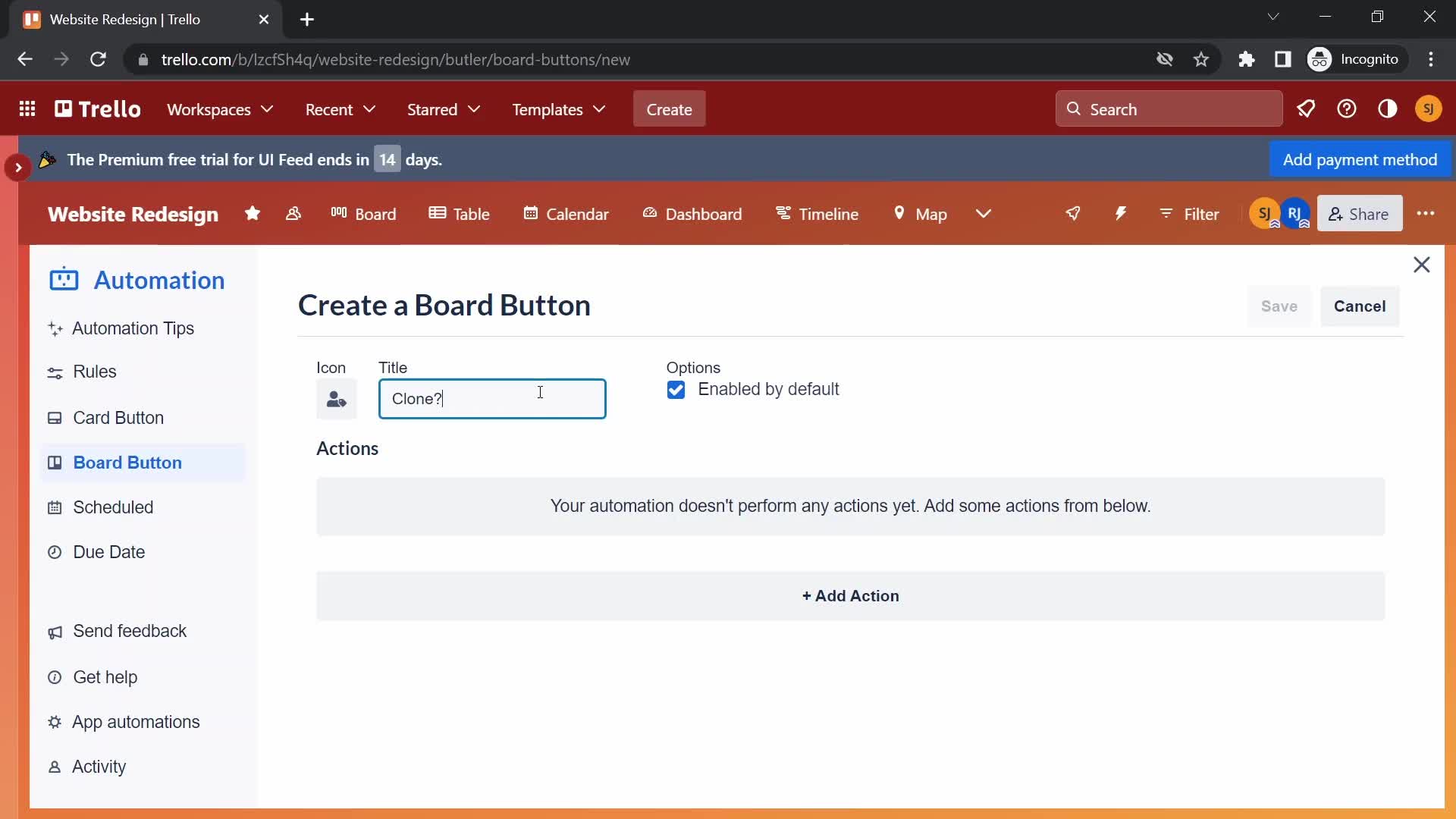Toggle the Enabled by default checkbox
The image size is (1456, 819).
coord(677,389)
